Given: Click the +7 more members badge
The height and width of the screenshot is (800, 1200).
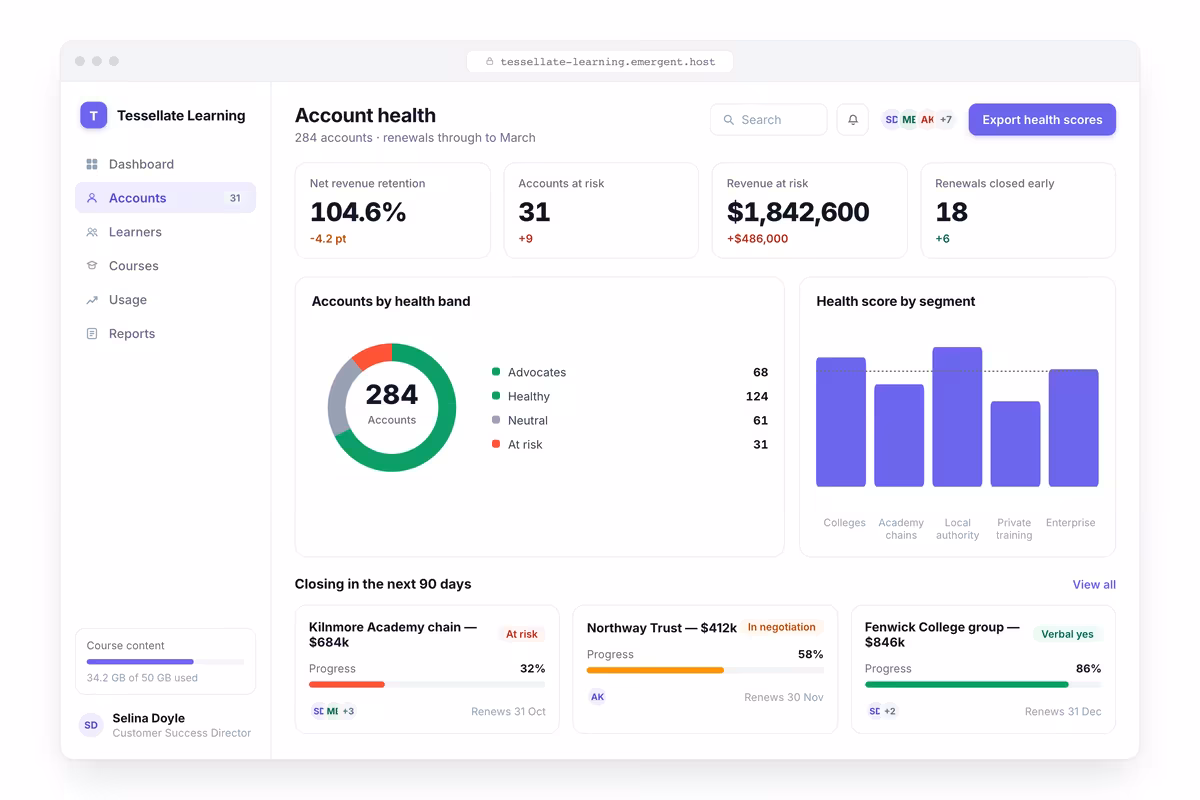Looking at the screenshot, I should point(945,120).
